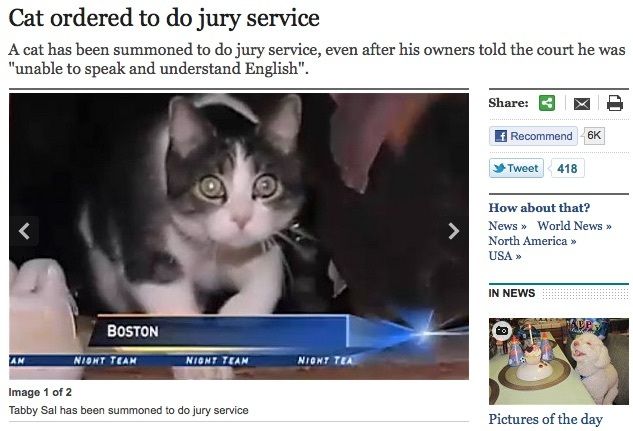
Task: Open the How about that? section
Action: tap(539, 207)
